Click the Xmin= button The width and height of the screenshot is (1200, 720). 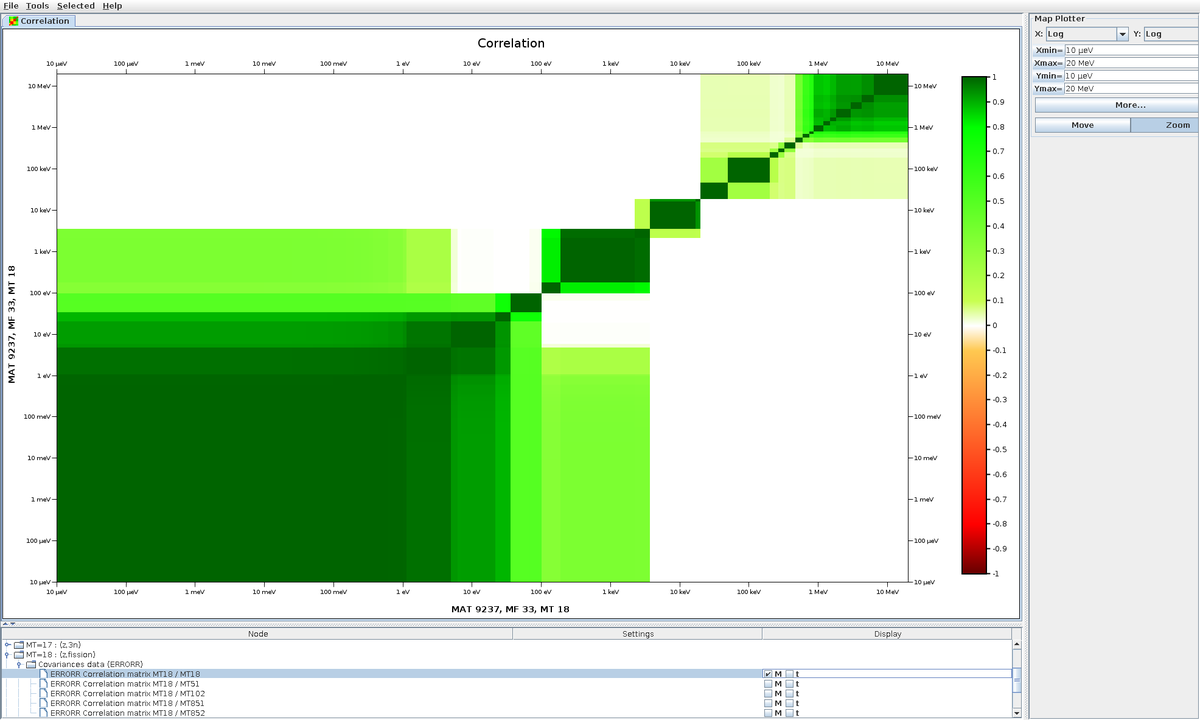(1049, 49)
